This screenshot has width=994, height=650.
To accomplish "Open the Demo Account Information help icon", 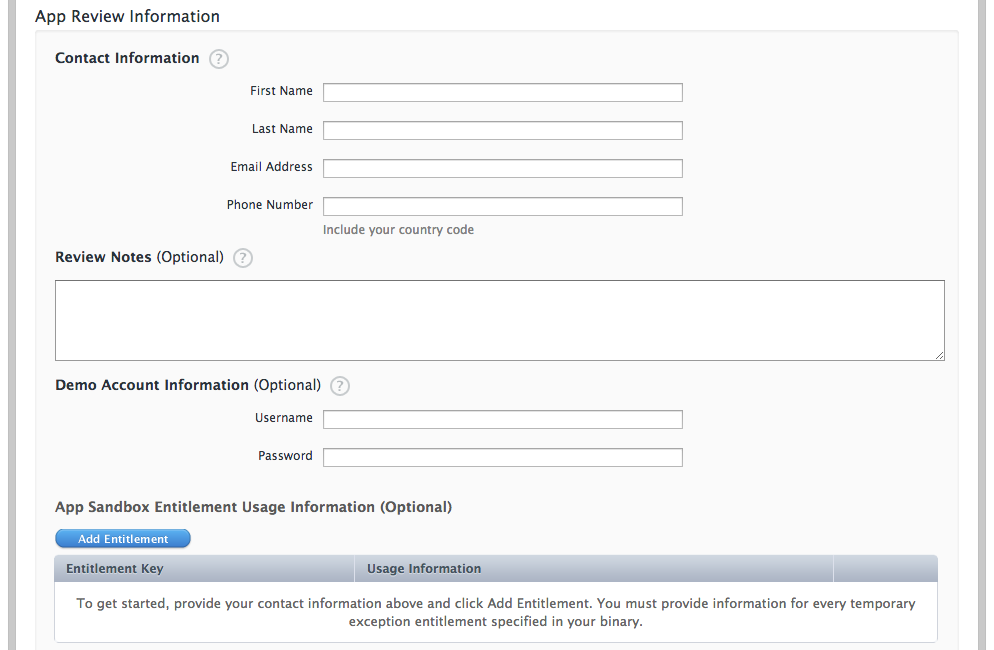I will click(339, 385).
